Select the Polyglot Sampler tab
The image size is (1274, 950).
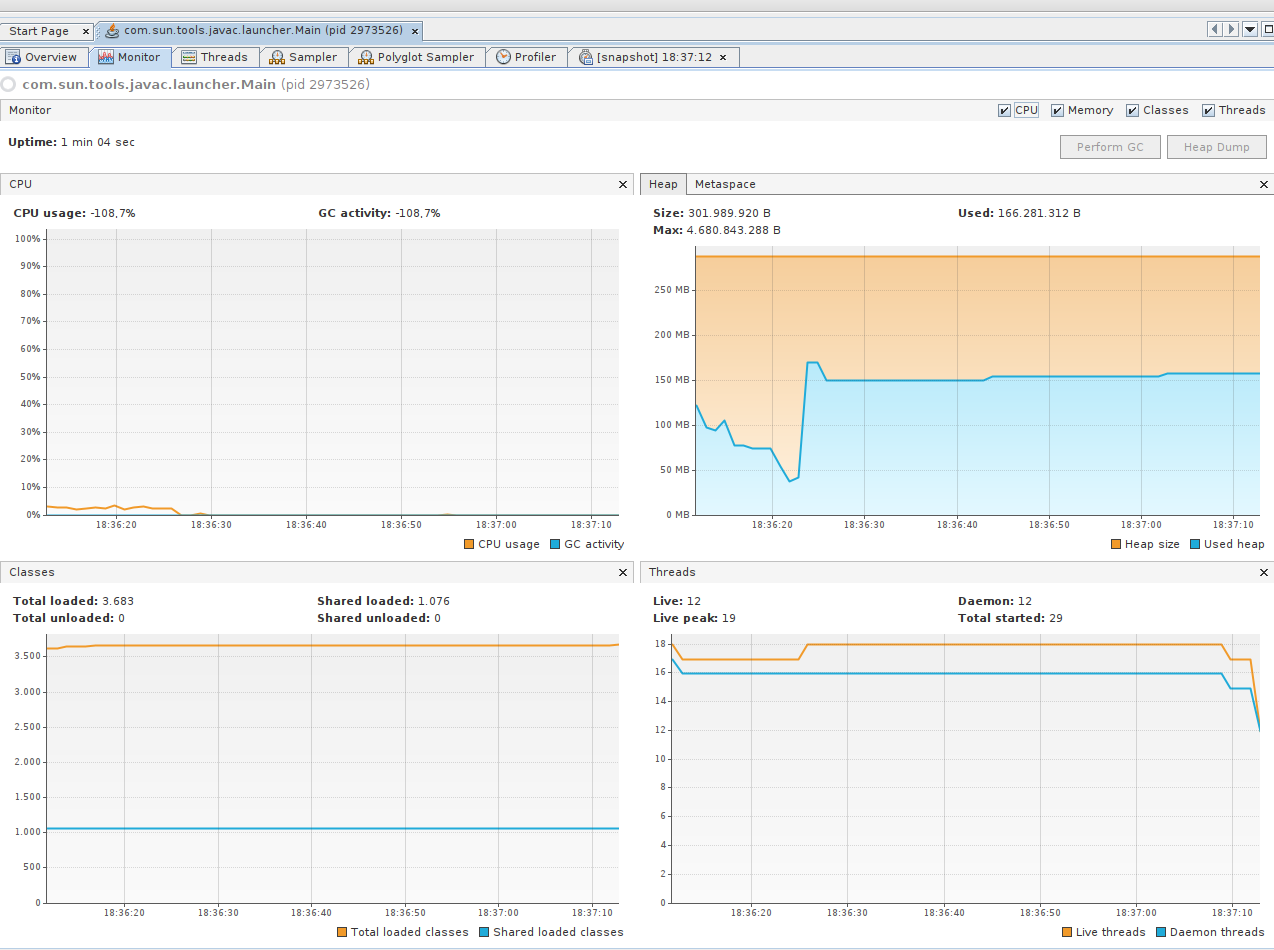tap(417, 57)
